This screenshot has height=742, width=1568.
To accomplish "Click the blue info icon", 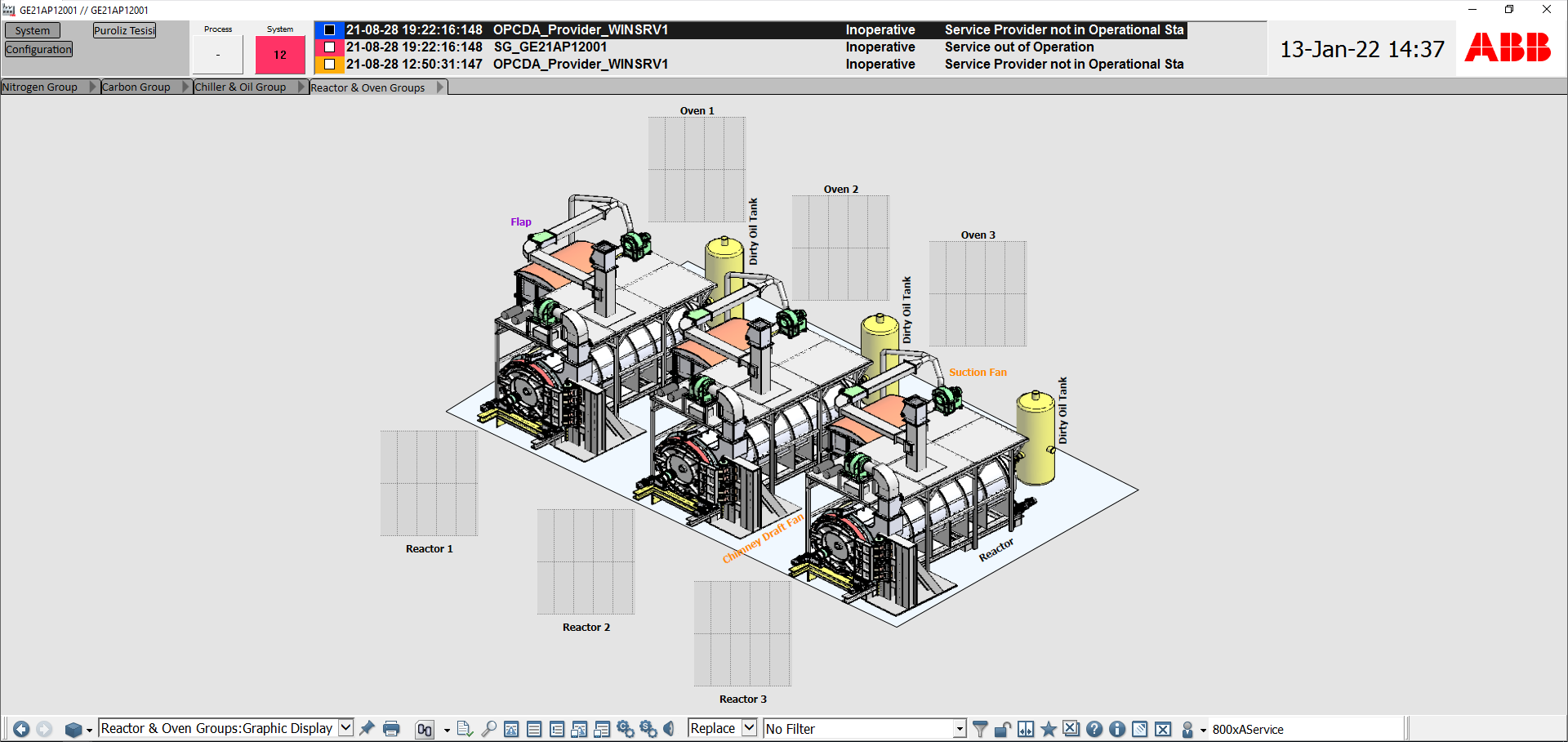I will pyautogui.click(x=1117, y=729).
